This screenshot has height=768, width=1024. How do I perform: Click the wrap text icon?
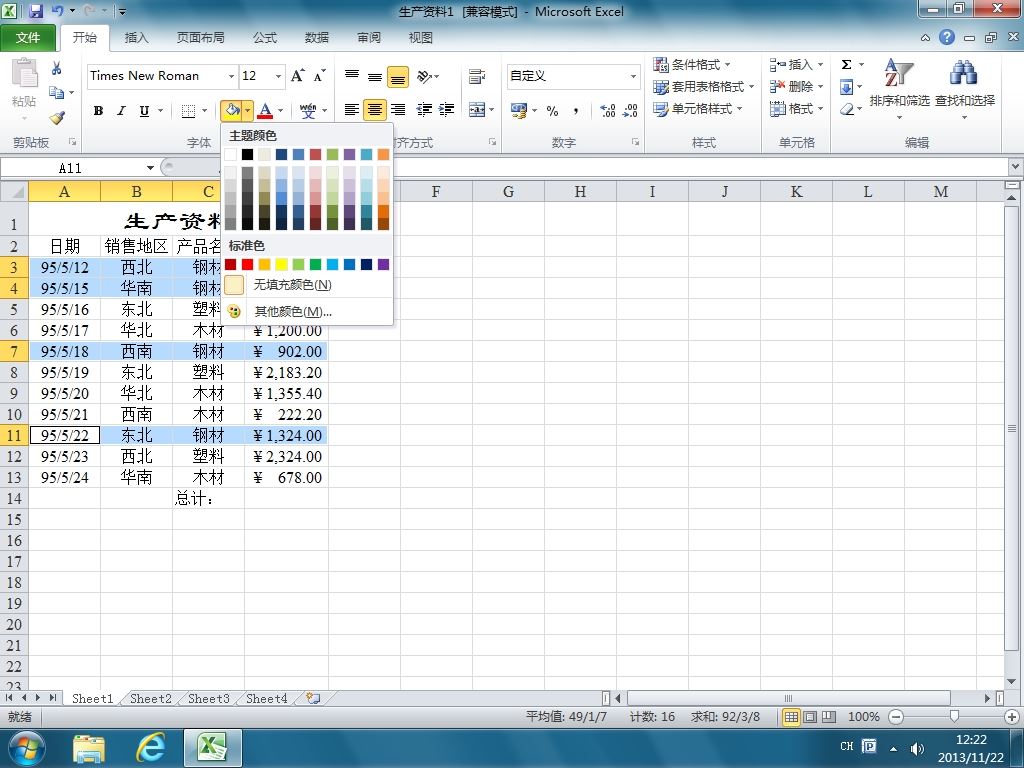477,76
